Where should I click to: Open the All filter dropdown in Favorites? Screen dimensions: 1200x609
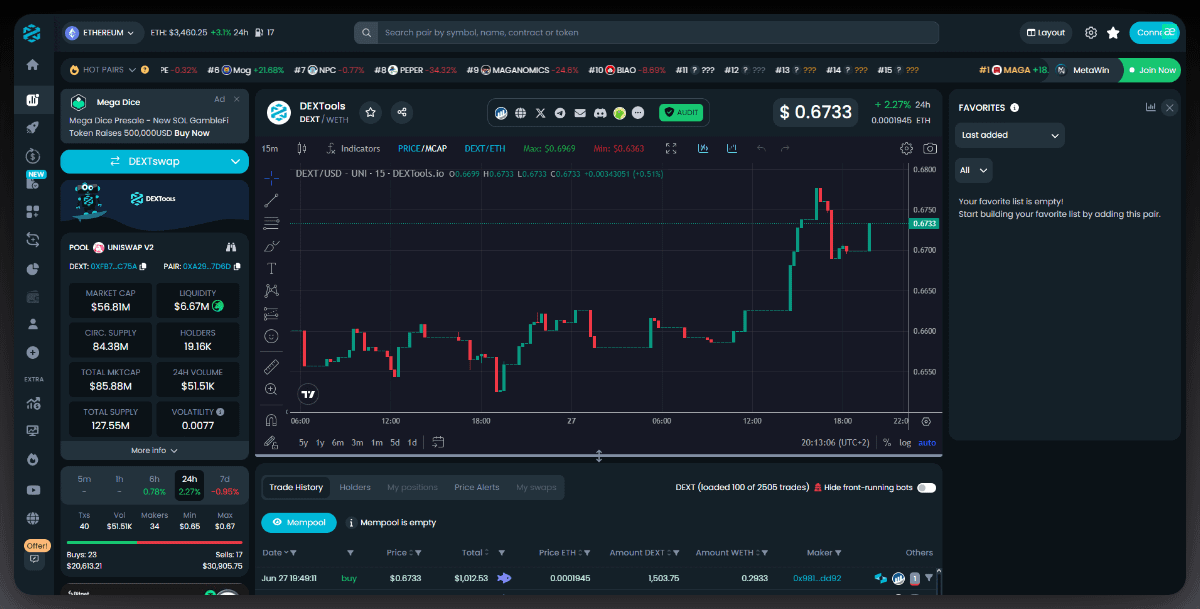[974, 170]
